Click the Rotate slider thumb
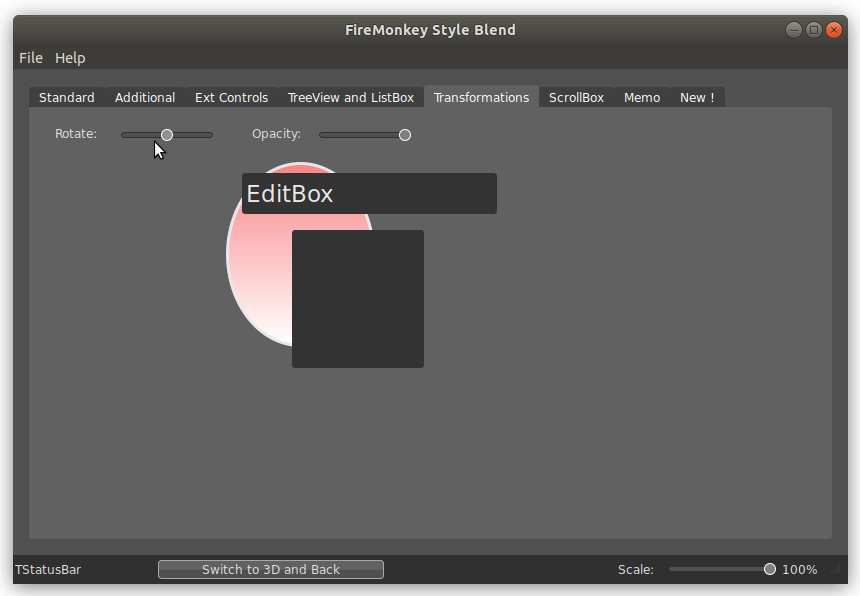The height and width of the screenshot is (596, 860). point(167,135)
